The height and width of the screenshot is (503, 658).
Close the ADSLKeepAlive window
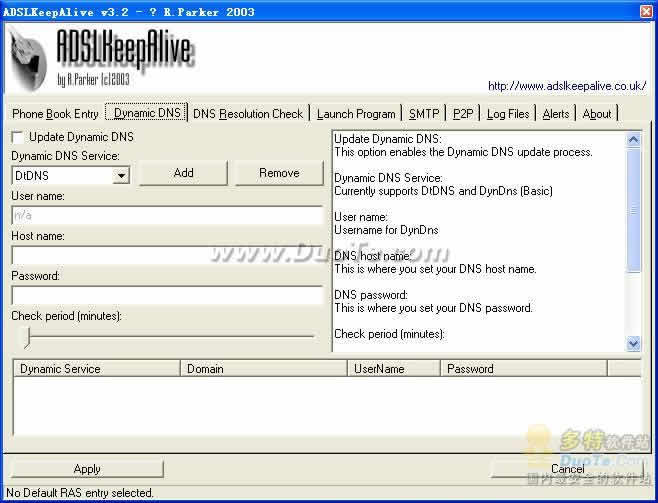click(647, 11)
